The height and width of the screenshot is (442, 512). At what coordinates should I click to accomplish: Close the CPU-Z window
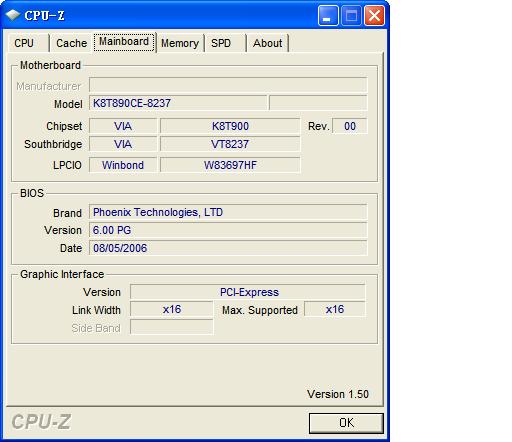click(374, 15)
